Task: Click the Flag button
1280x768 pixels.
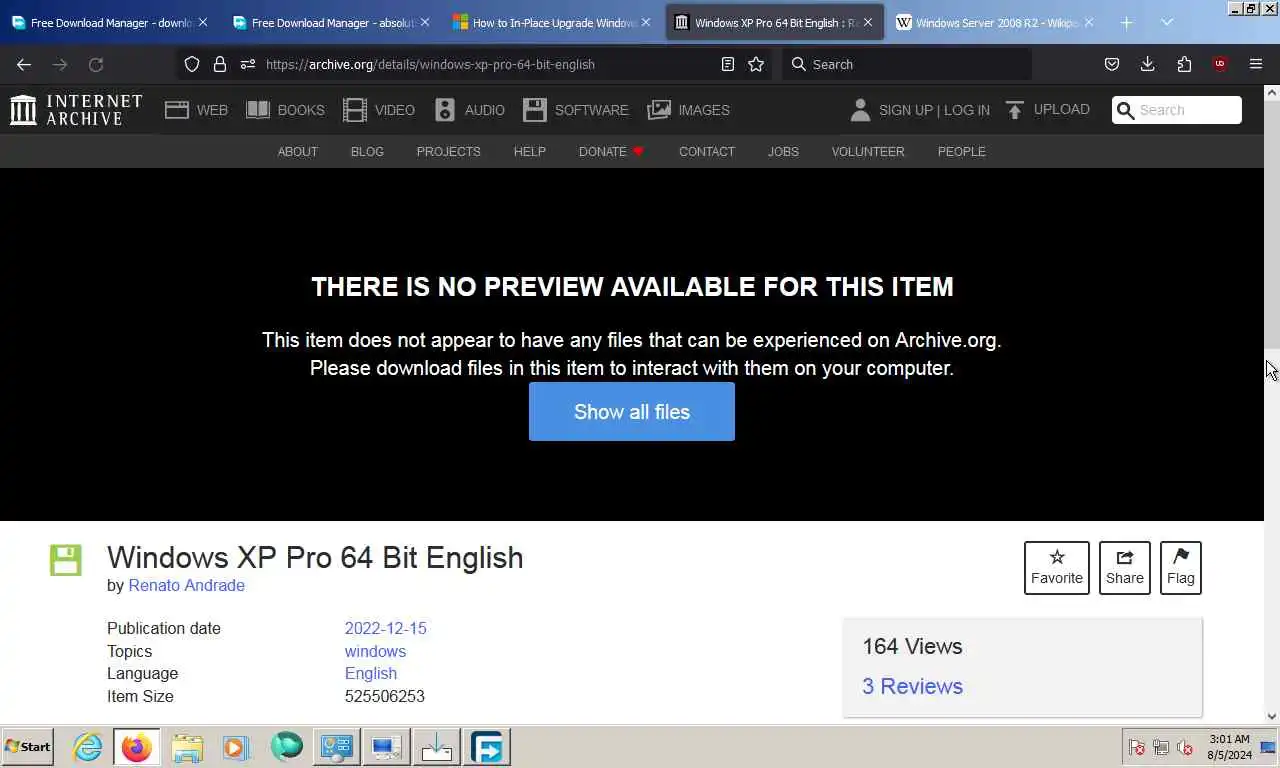Action: pyautogui.click(x=1181, y=567)
